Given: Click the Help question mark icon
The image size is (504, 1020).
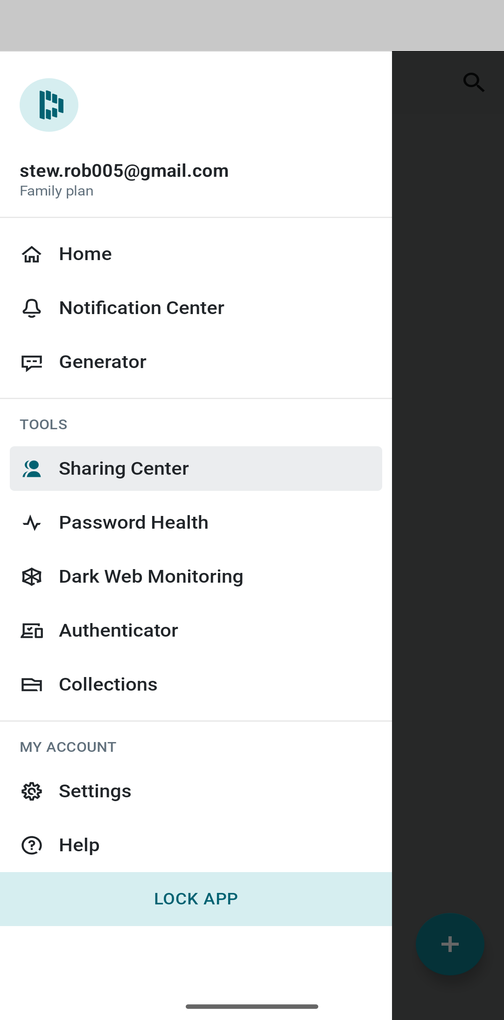Looking at the screenshot, I should coord(31,845).
